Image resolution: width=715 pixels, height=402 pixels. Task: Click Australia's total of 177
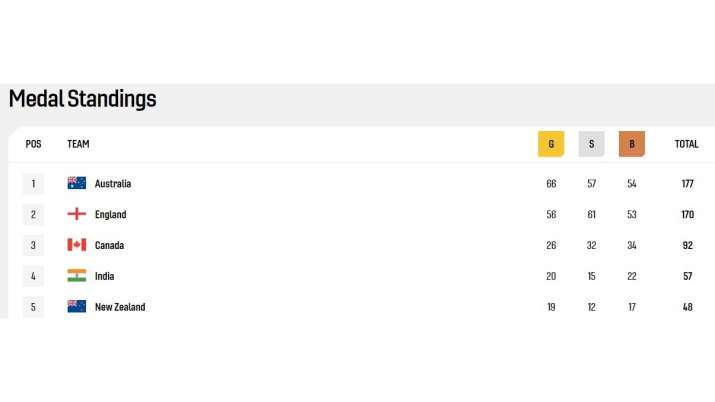point(688,184)
